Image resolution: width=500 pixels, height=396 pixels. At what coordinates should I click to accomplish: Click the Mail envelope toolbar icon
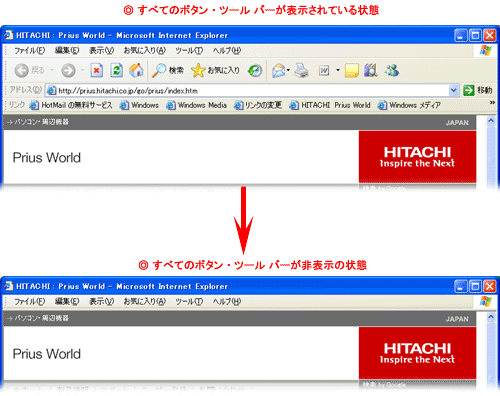[x=279, y=70]
